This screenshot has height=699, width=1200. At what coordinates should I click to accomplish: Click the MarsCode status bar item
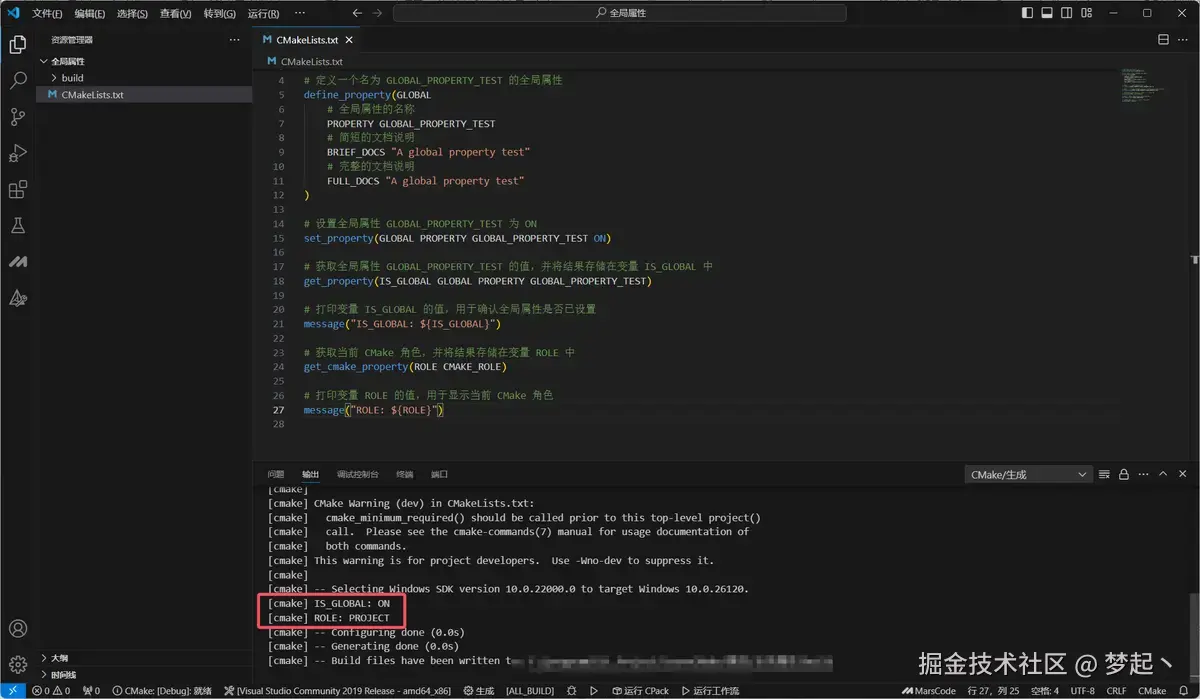[x=927, y=691]
